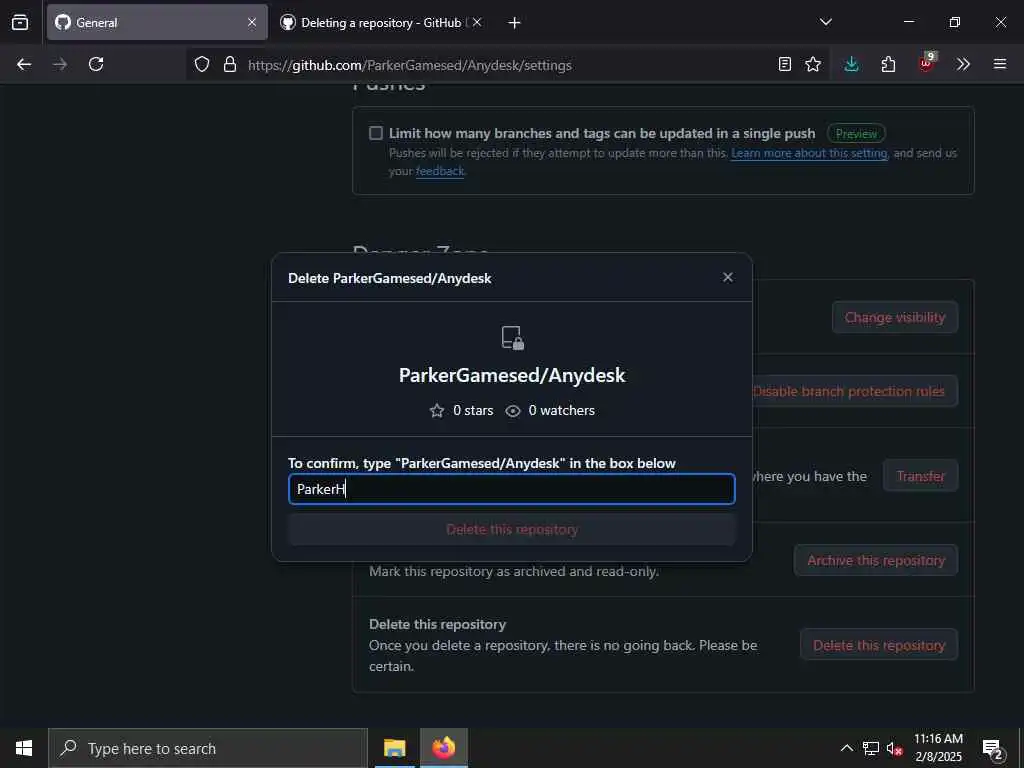Open tracking protection shield icon
The width and height of the screenshot is (1024, 768).
tap(202, 64)
